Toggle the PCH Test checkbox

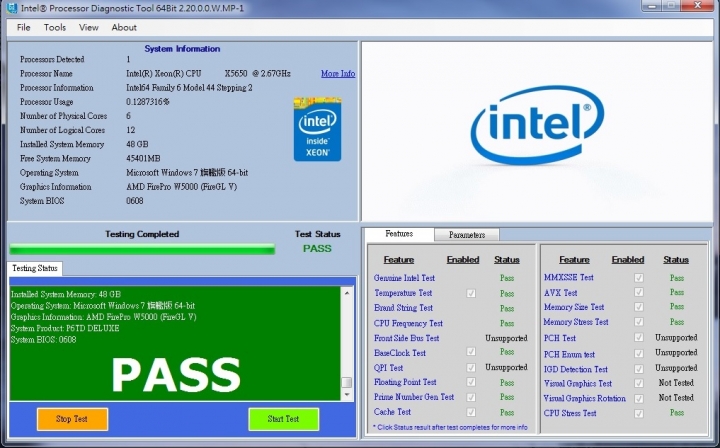639,338
